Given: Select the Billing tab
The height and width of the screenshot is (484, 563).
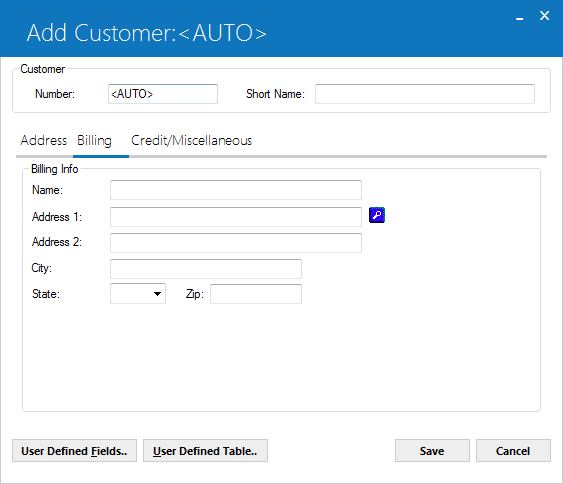Looking at the screenshot, I should click(94, 140).
